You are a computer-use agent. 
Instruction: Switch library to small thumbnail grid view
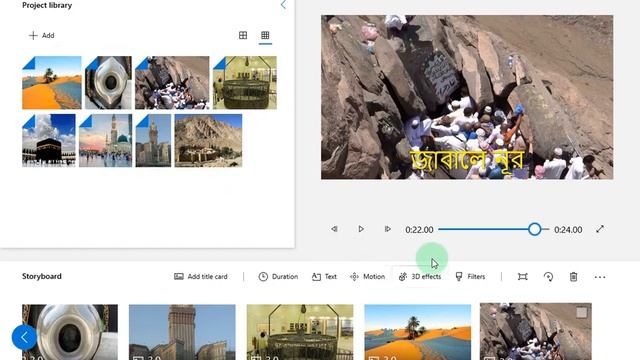265,36
